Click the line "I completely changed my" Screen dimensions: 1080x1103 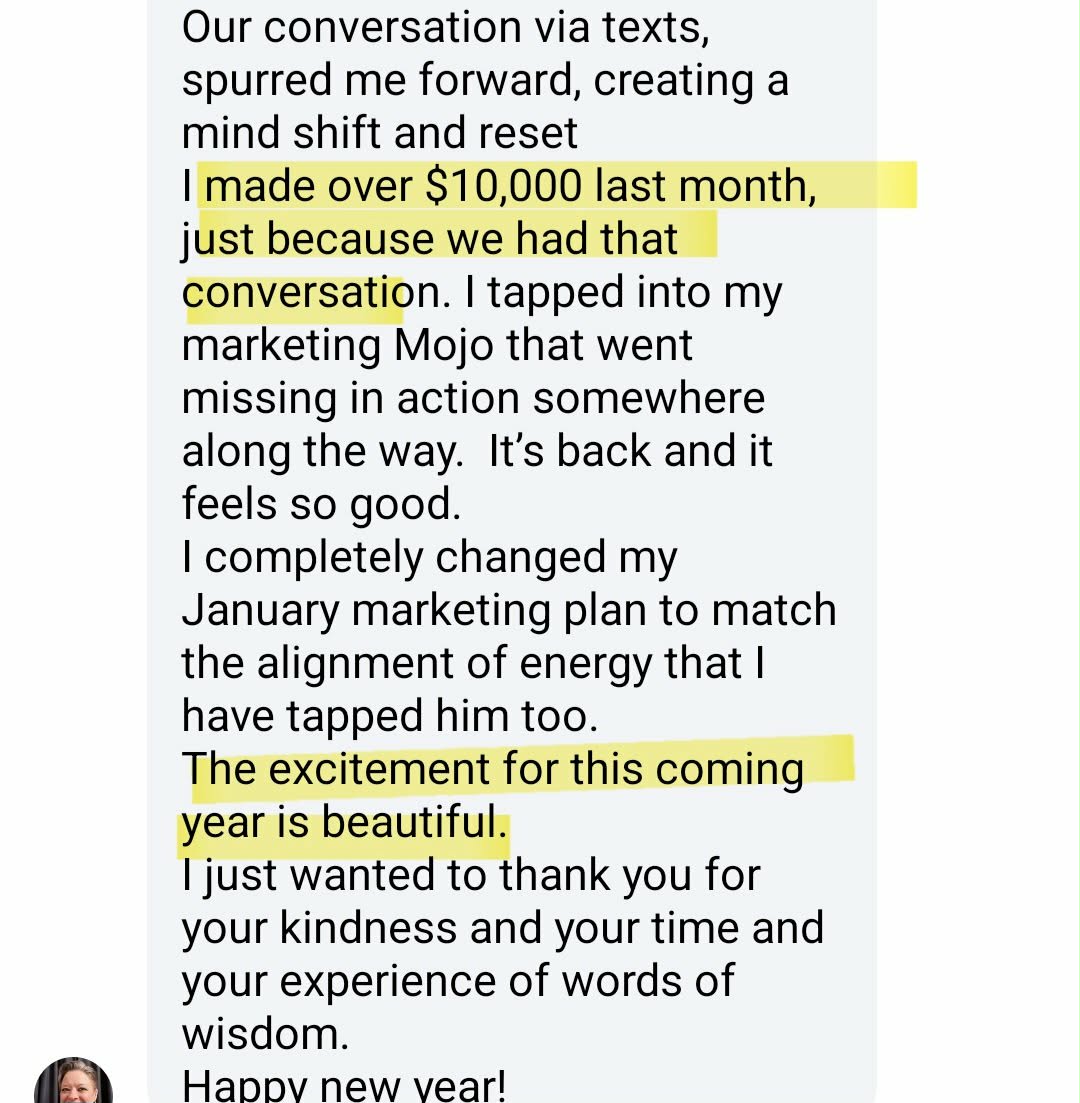[429, 557]
